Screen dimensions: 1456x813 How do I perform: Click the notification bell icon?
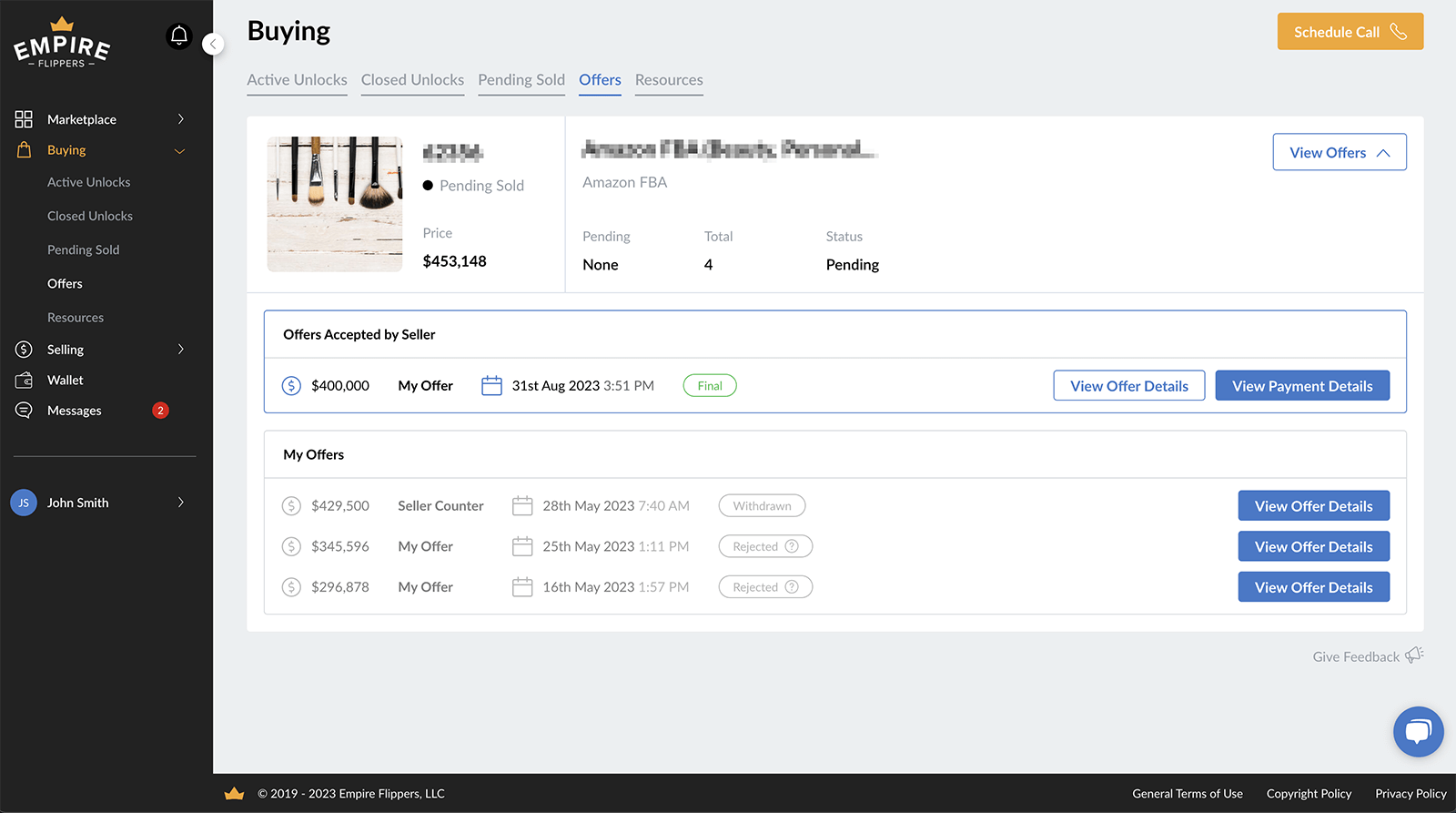tap(179, 36)
